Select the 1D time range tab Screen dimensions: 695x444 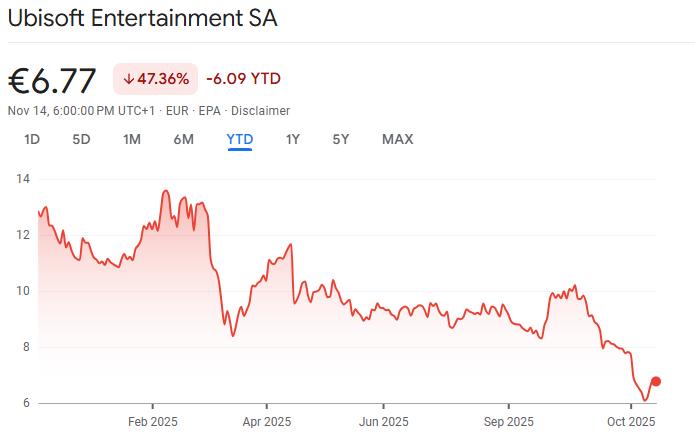pyautogui.click(x=32, y=139)
